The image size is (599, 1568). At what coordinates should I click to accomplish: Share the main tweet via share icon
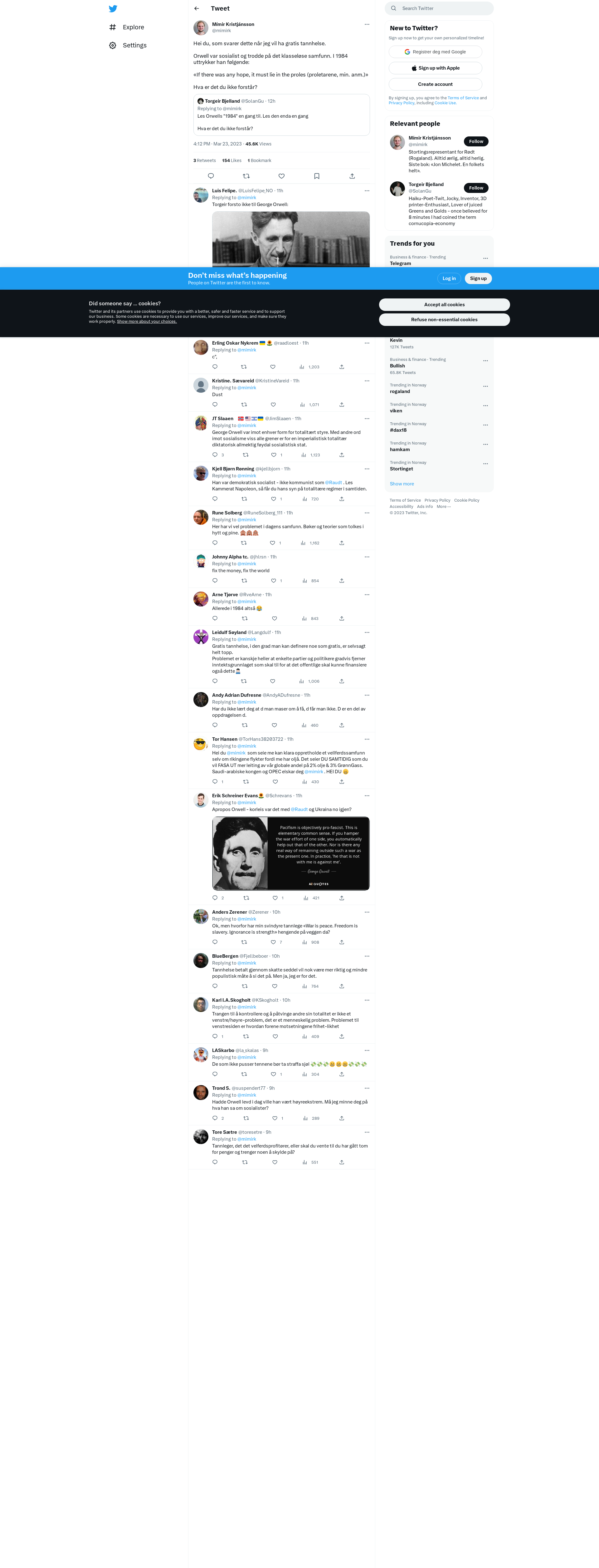coord(352,176)
